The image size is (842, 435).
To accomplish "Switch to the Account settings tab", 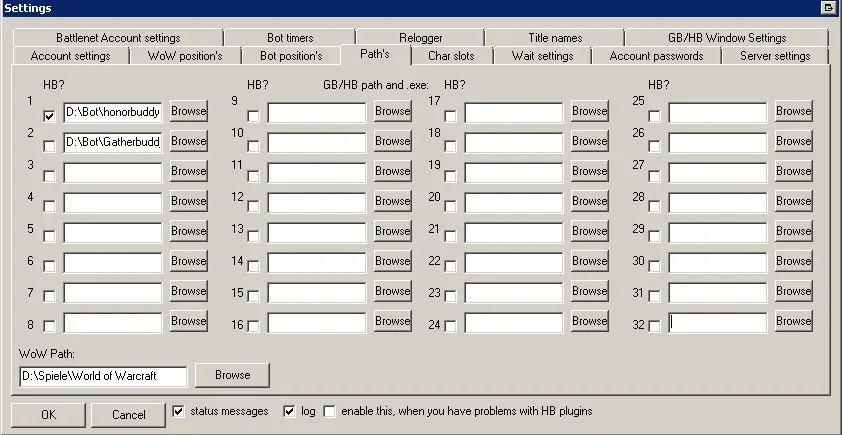I will click(70, 56).
